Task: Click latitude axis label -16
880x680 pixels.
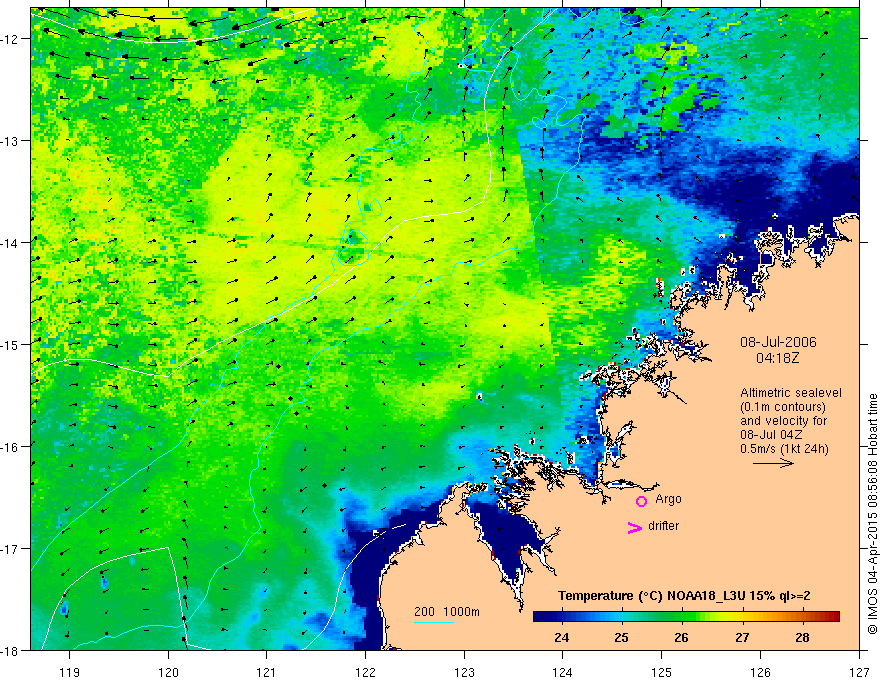Action: [x=11, y=447]
